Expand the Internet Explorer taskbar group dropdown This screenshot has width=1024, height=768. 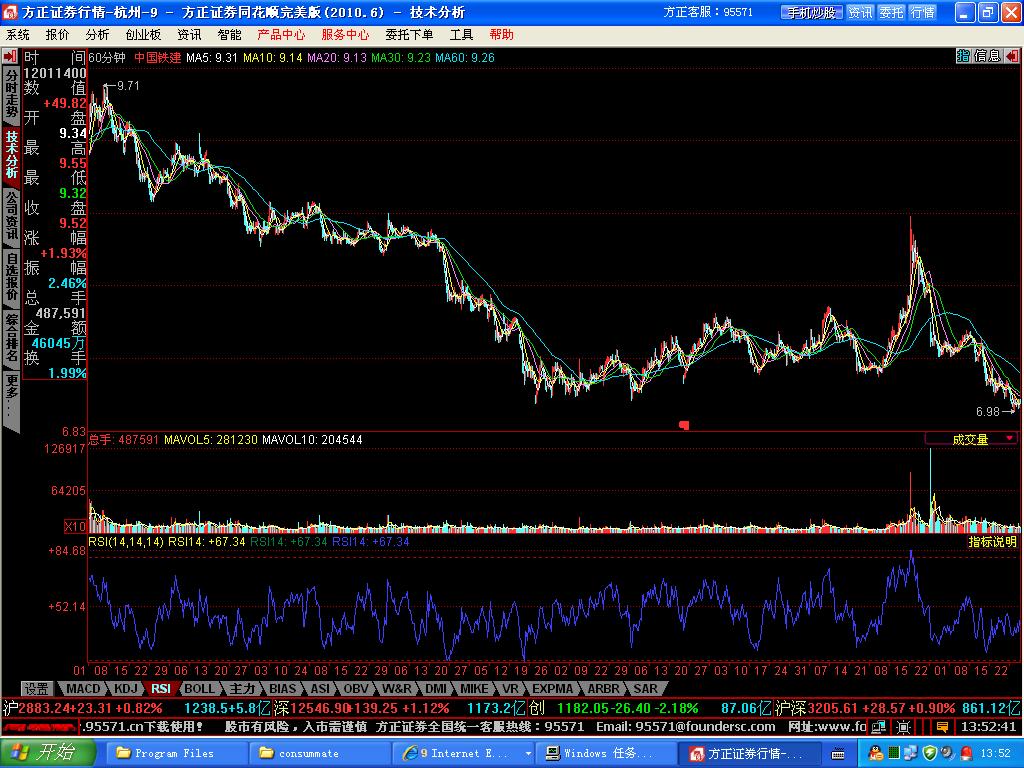[528, 754]
